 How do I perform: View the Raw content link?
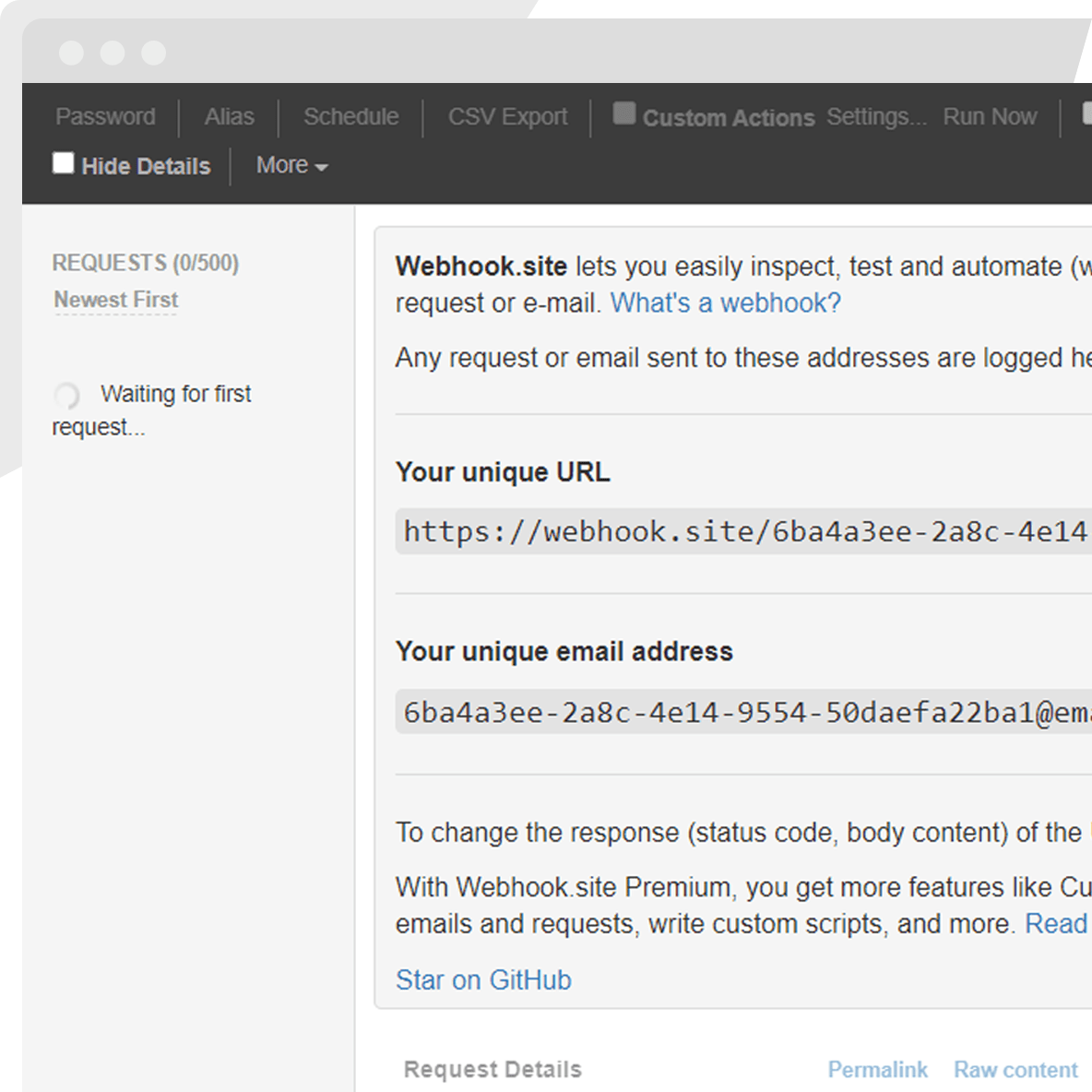pyautogui.click(x=1015, y=1070)
